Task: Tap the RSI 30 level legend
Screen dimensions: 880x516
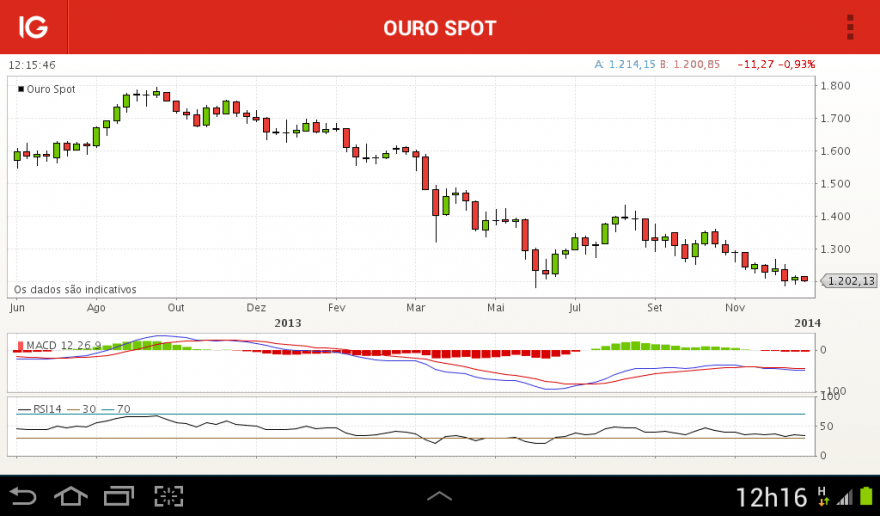Action: click(x=82, y=409)
